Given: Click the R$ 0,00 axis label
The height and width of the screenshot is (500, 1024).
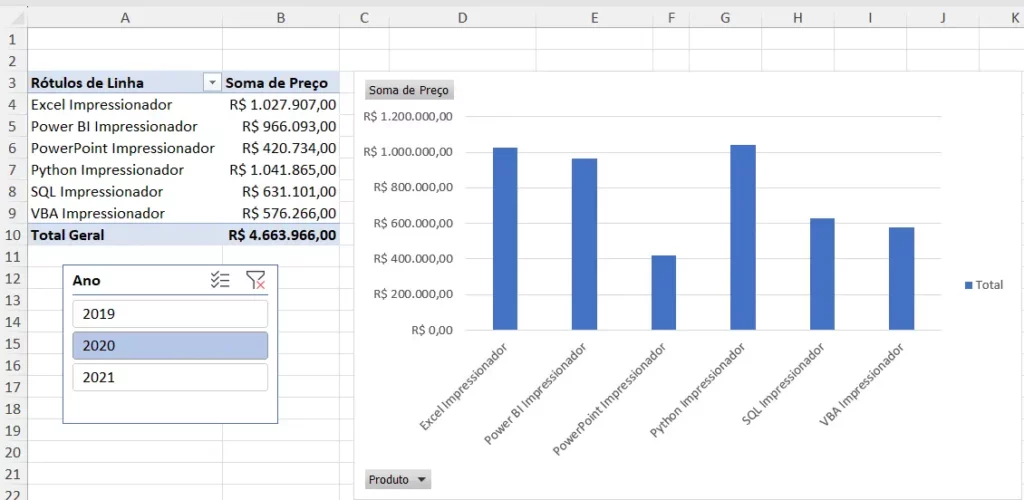Looking at the screenshot, I should pos(432,330).
